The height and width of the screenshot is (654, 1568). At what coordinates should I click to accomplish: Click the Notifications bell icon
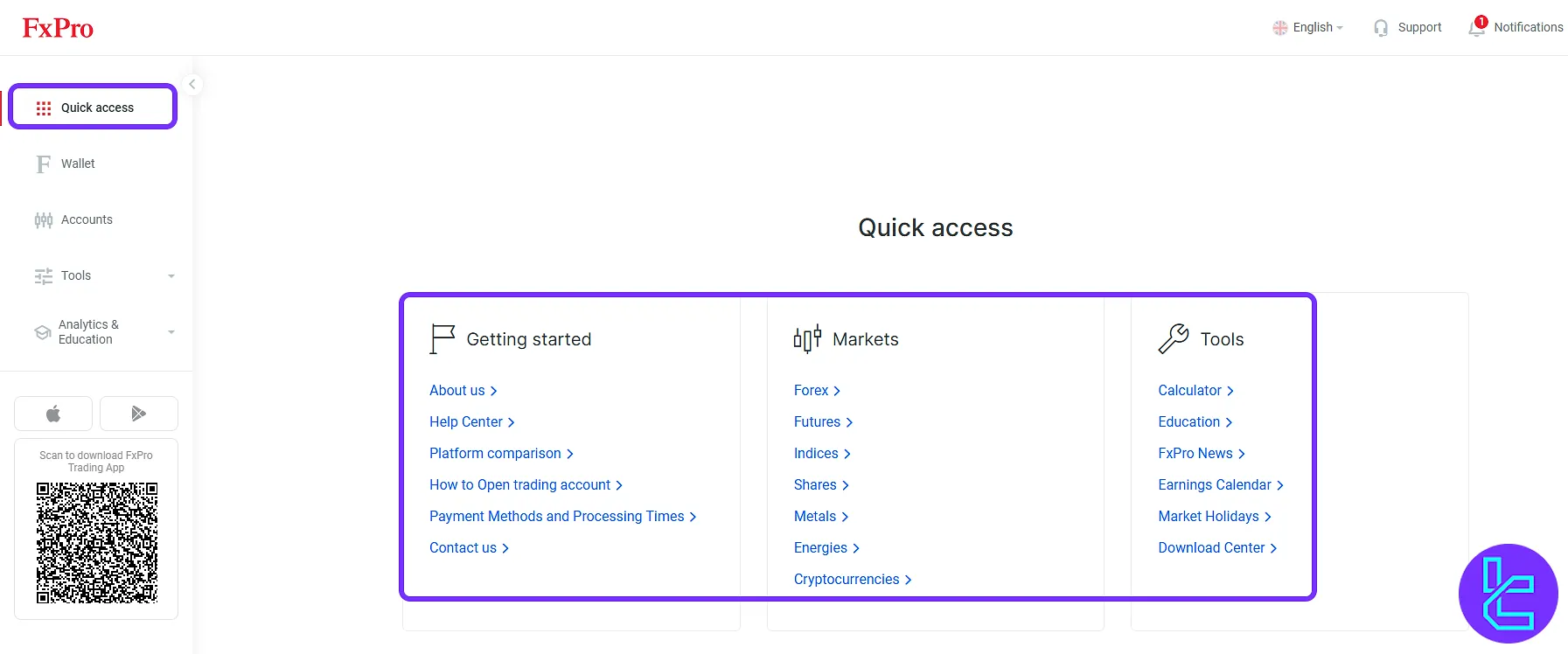[x=1476, y=28]
